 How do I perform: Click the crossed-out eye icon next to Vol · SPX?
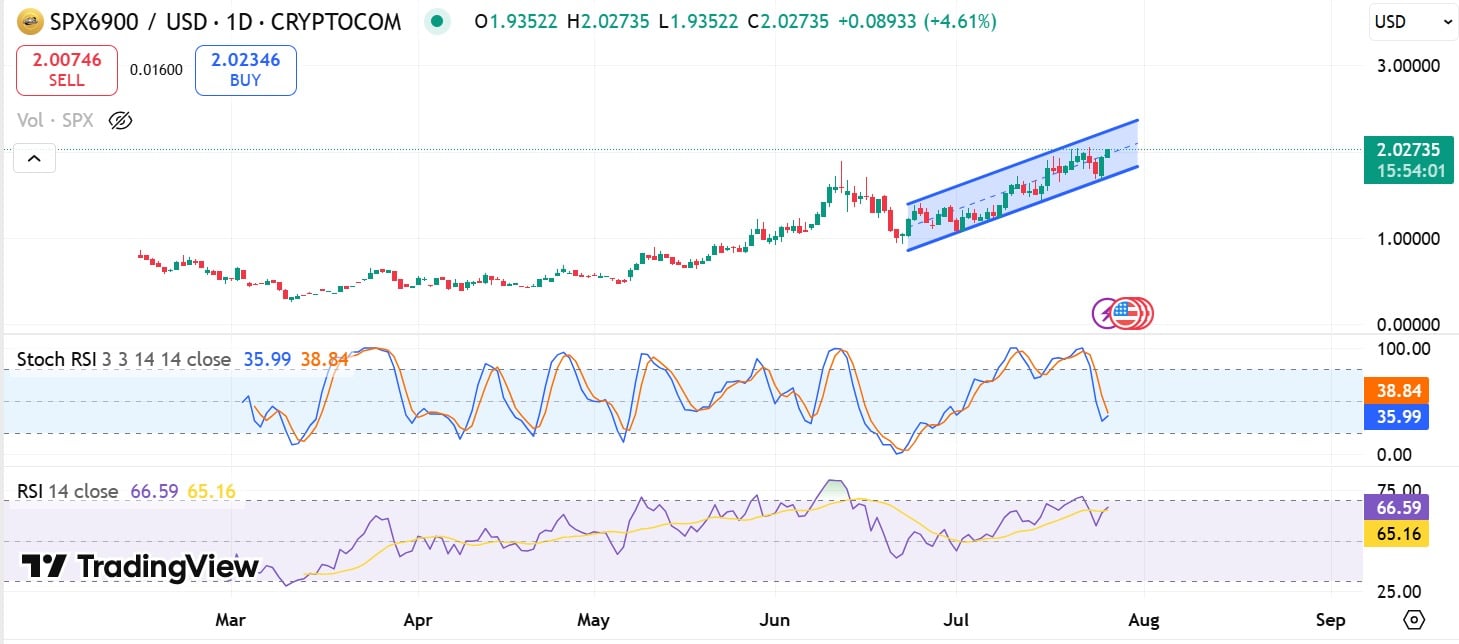pos(120,120)
